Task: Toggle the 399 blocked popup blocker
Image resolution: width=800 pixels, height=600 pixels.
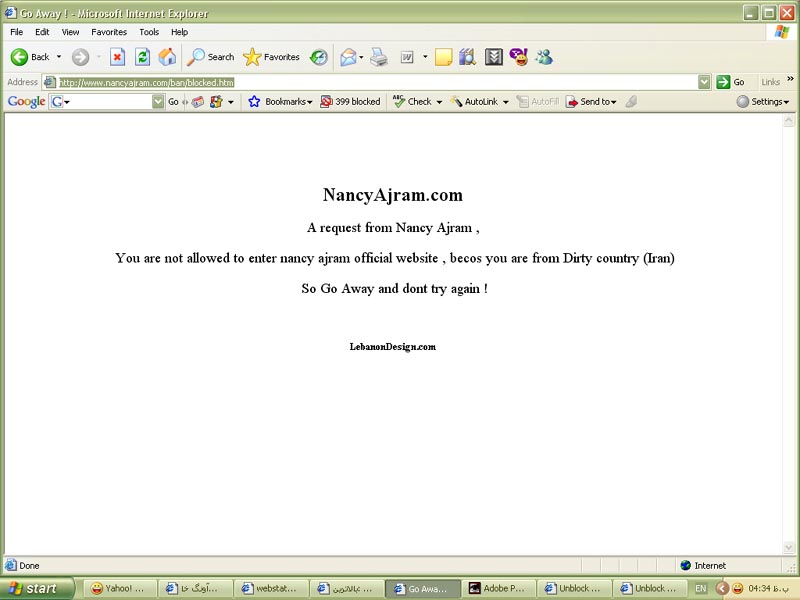Action: 350,102
